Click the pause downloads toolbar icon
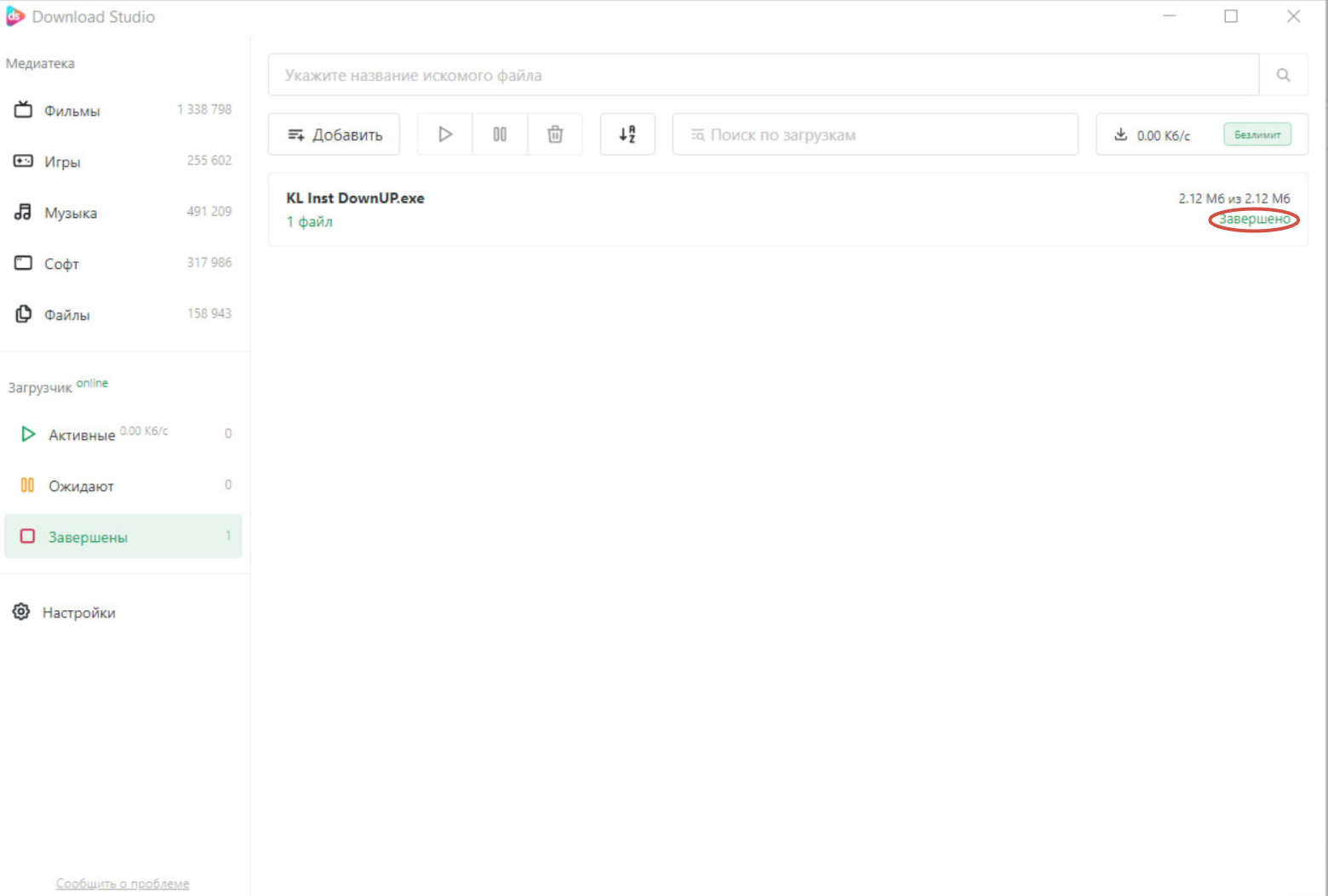 [x=500, y=134]
